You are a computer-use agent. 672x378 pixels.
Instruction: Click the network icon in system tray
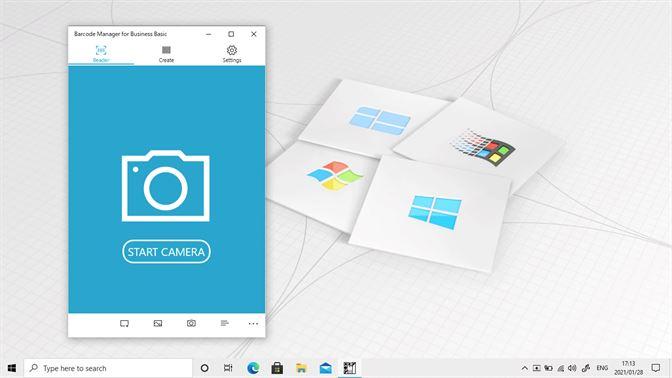click(x=561, y=368)
